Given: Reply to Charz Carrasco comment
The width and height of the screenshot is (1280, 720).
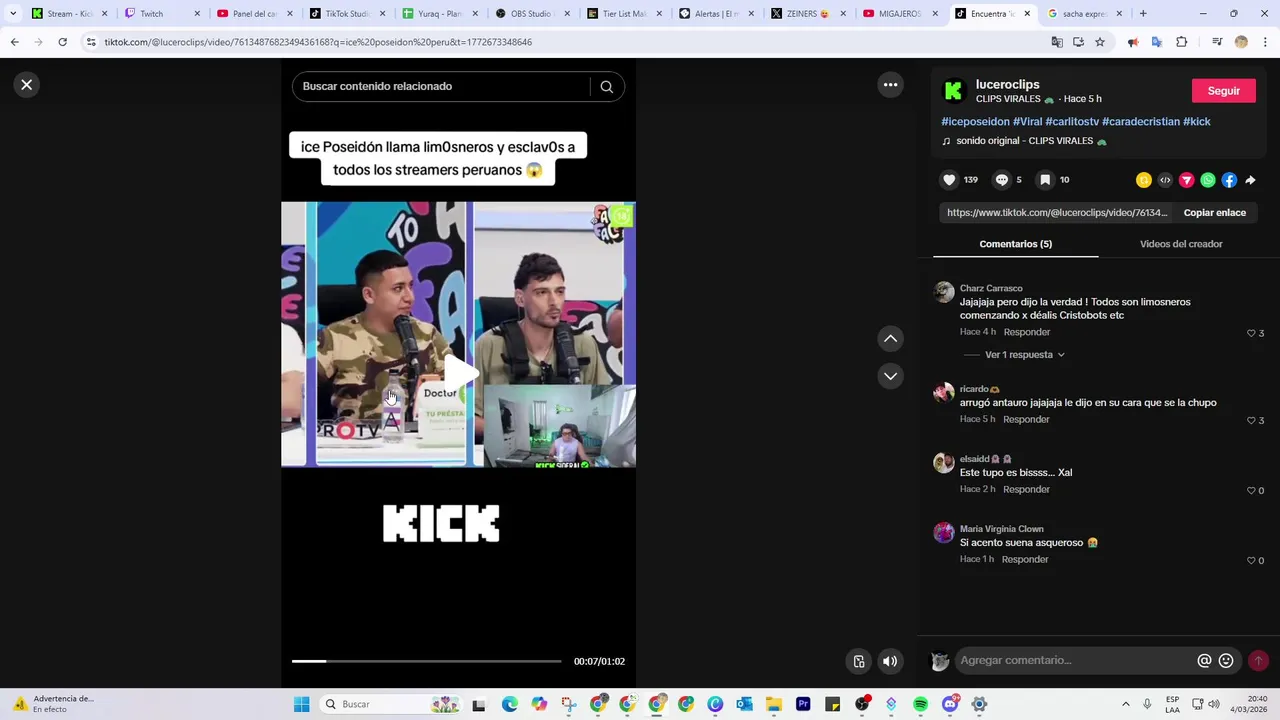Looking at the screenshot, I should point(1027,332).
